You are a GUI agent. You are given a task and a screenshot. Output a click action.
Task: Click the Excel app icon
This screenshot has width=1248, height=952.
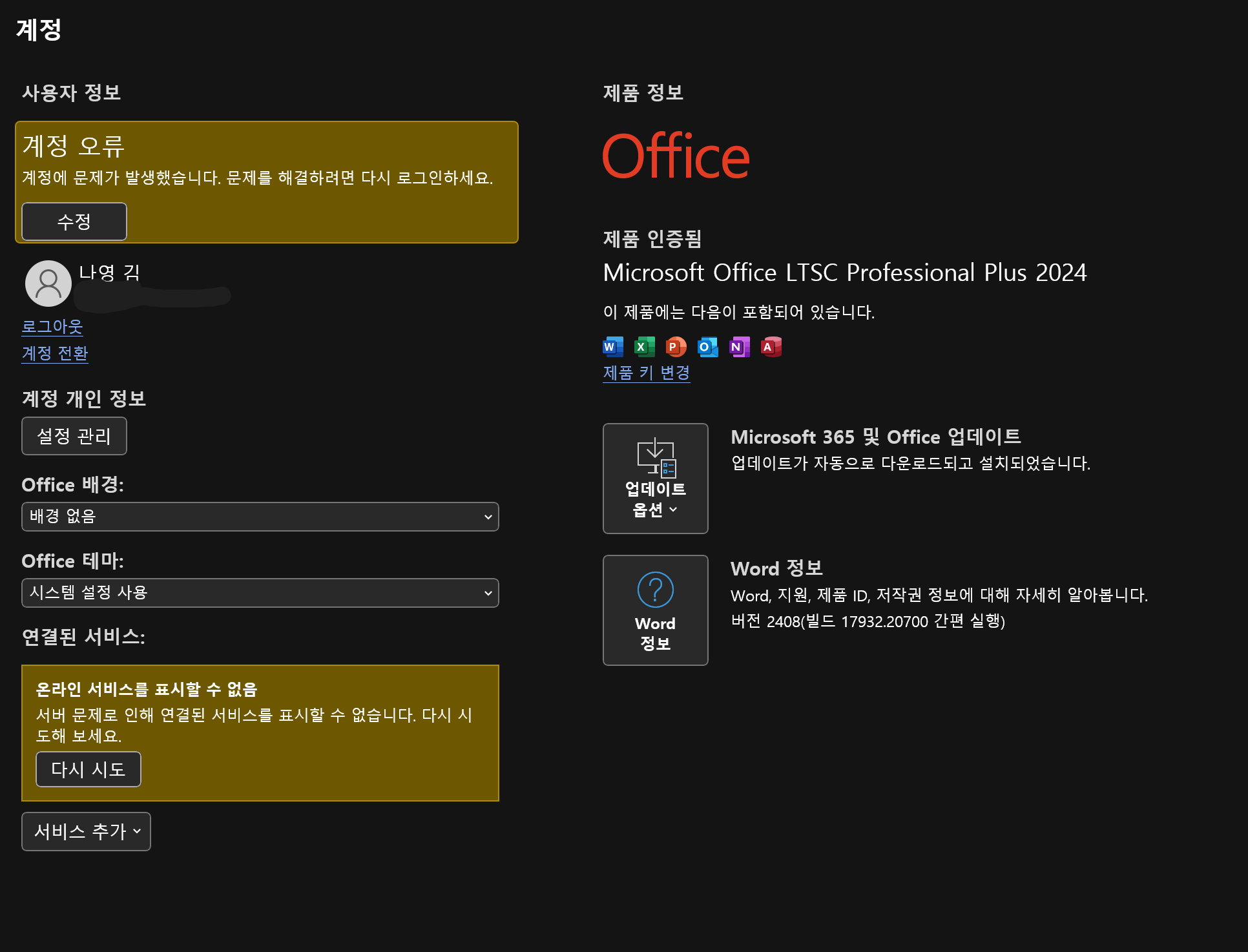645,347
